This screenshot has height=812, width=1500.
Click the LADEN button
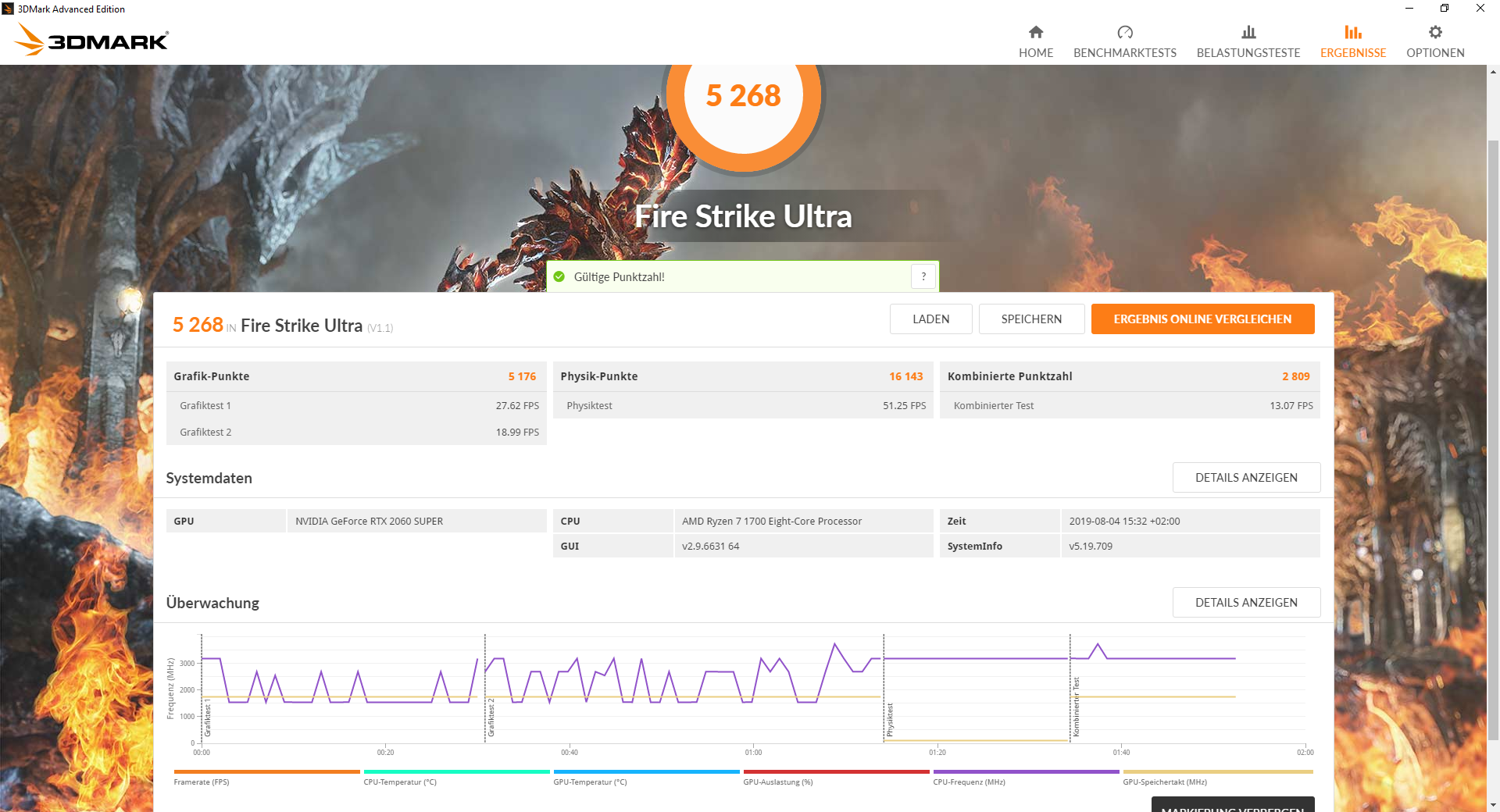931,319
